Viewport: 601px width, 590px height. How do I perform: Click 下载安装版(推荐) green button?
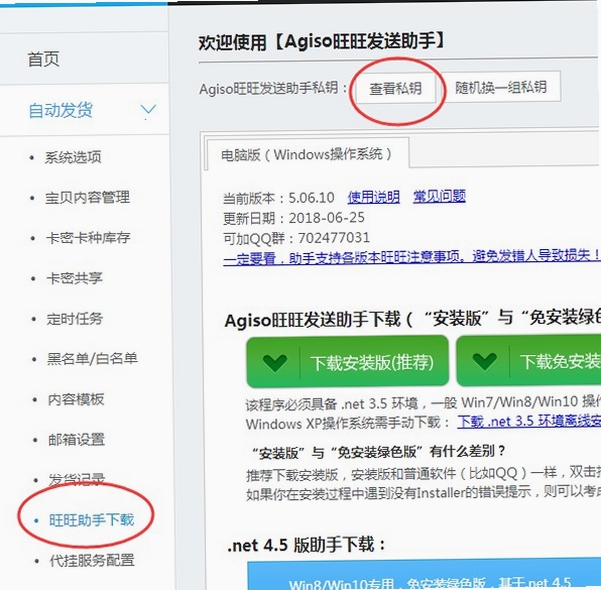[347, 362]
